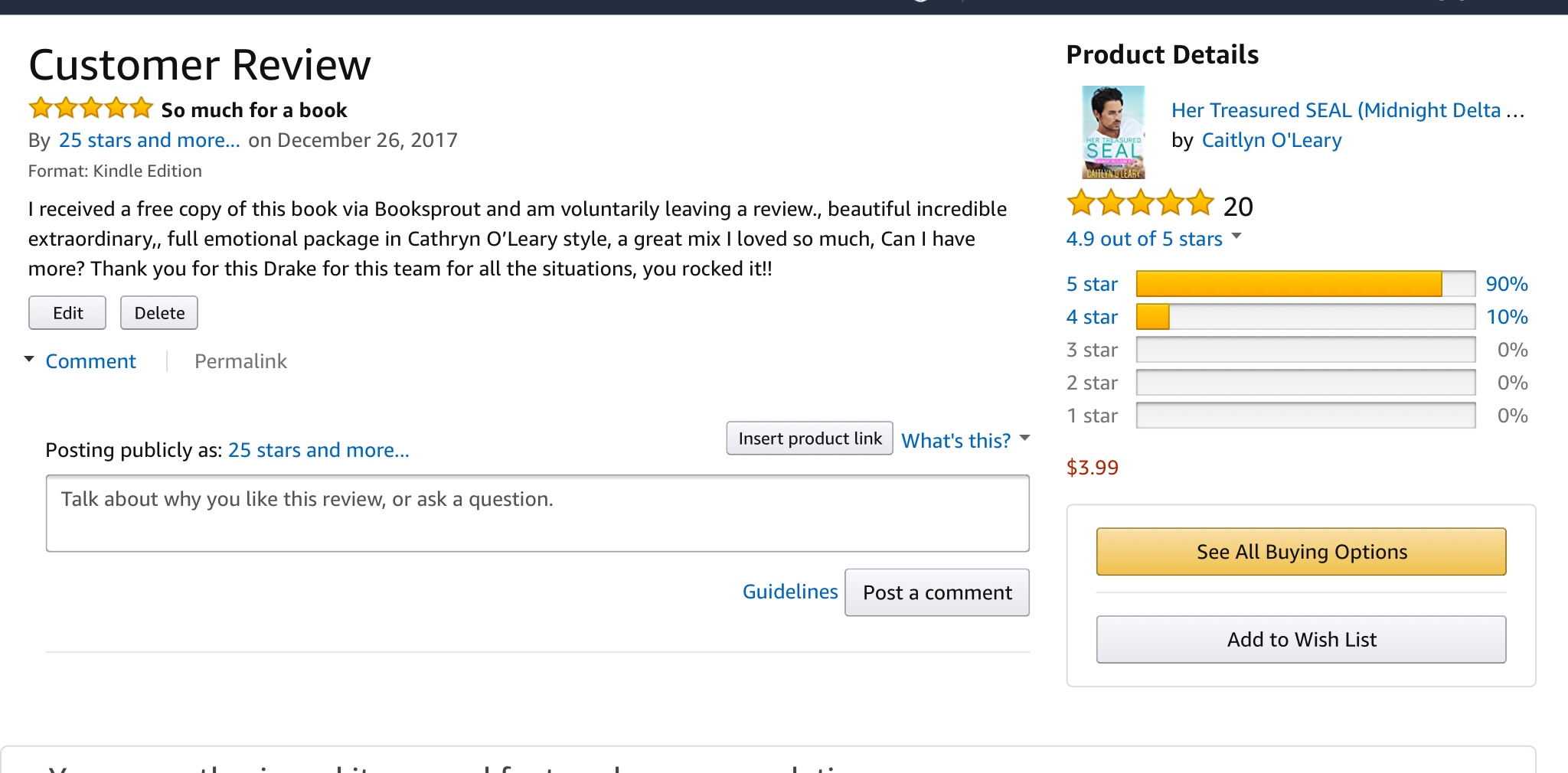Screen dimensions: 1568x773
Task: Focus the comment text input field
Action: (537, 514)
